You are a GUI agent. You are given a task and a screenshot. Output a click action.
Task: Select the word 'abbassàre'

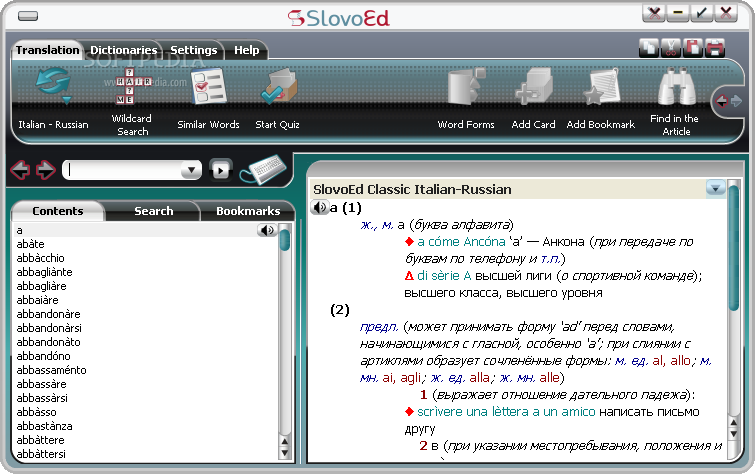click(41, 384)
